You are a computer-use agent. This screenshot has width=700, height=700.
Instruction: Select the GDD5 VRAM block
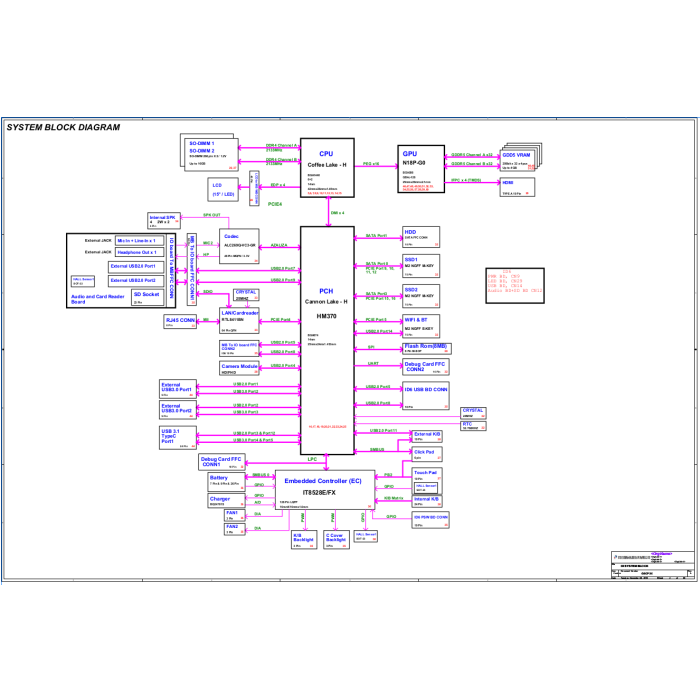517,161
